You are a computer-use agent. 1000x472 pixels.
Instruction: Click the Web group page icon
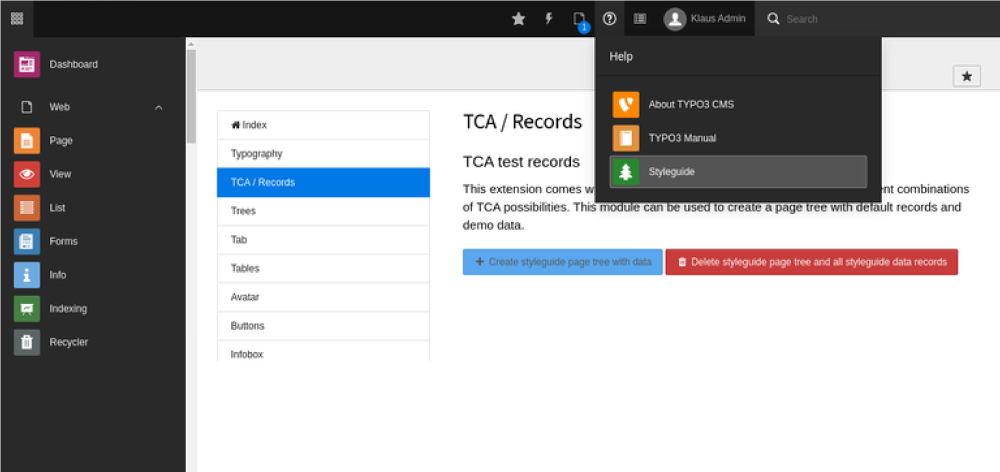point(27,107)
